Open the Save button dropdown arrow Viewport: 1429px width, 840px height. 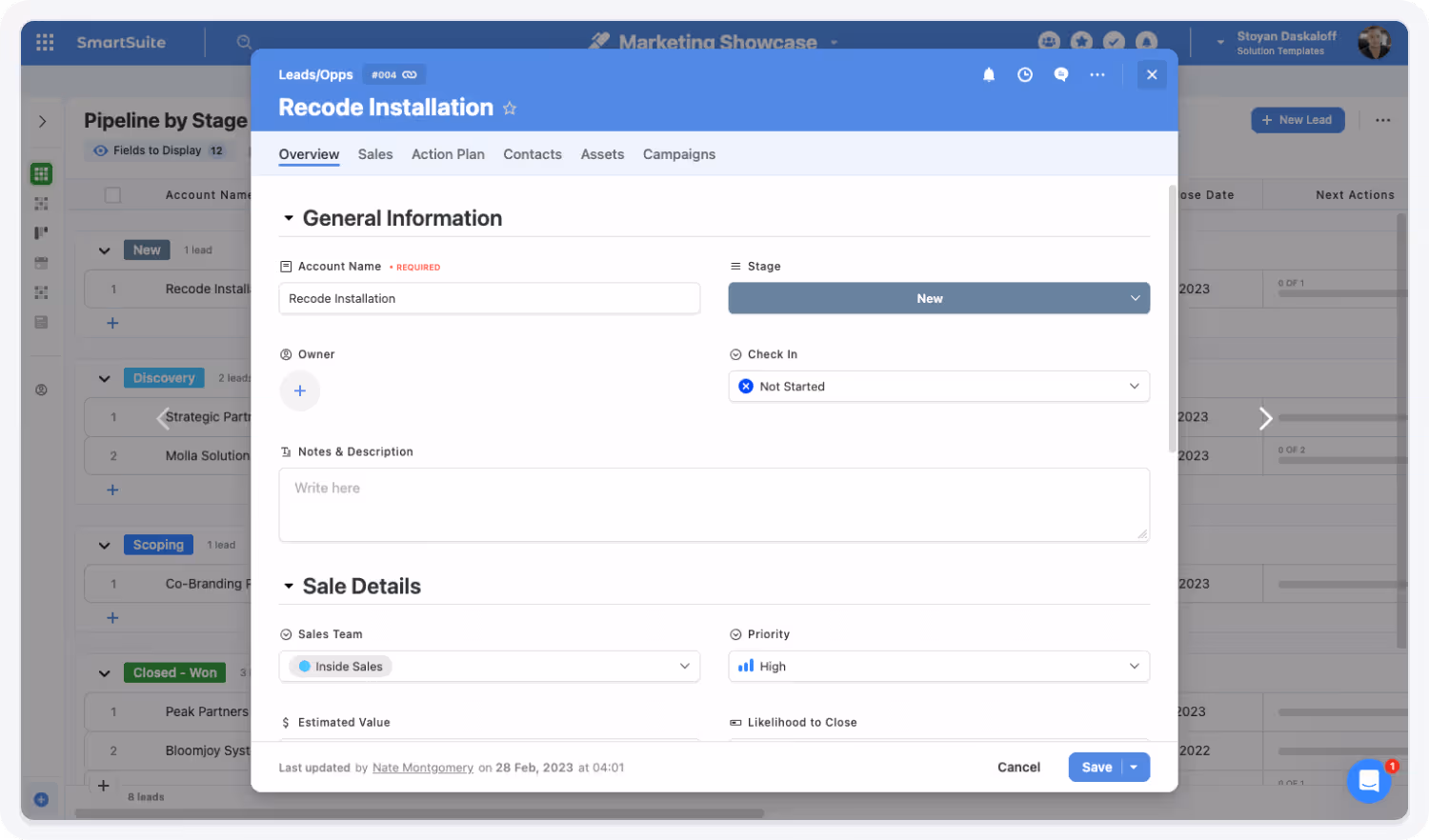click(x=1135, y=767)
